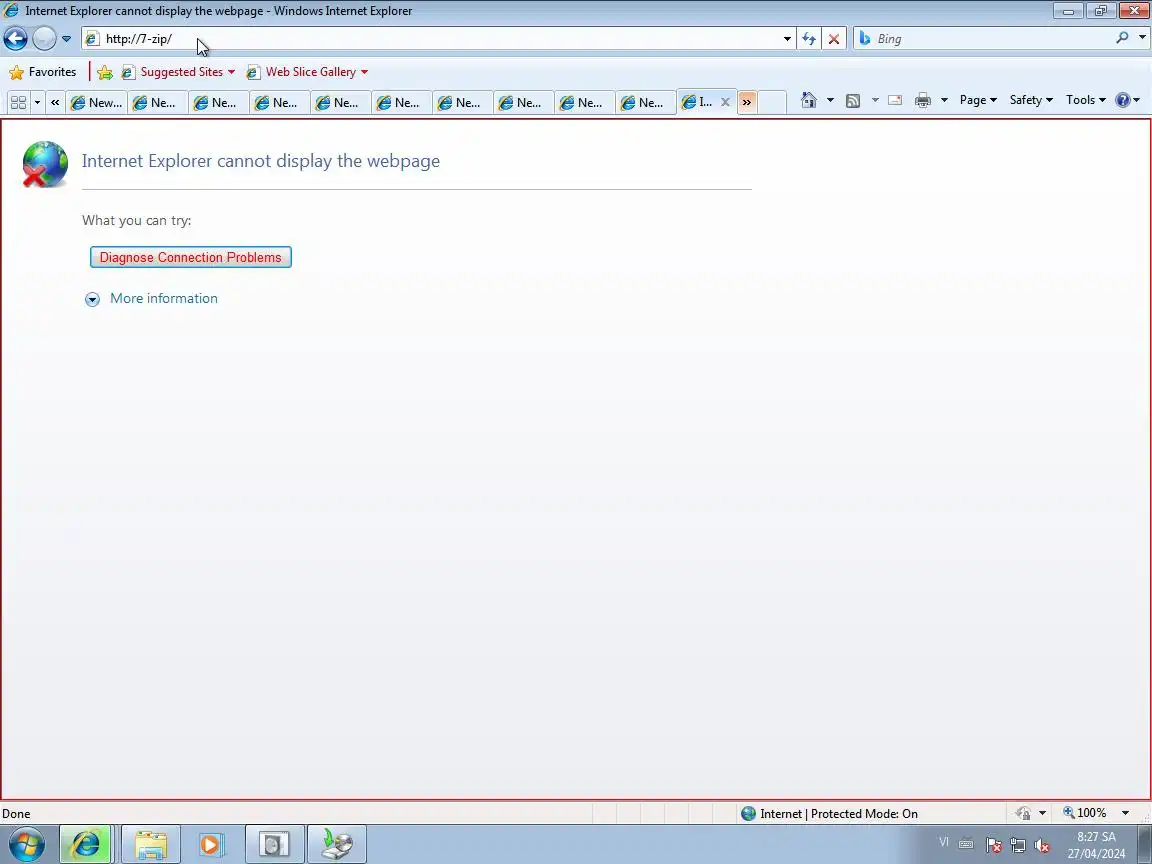
Task: Click the red Stop loading icon
Action: [834, 39]
